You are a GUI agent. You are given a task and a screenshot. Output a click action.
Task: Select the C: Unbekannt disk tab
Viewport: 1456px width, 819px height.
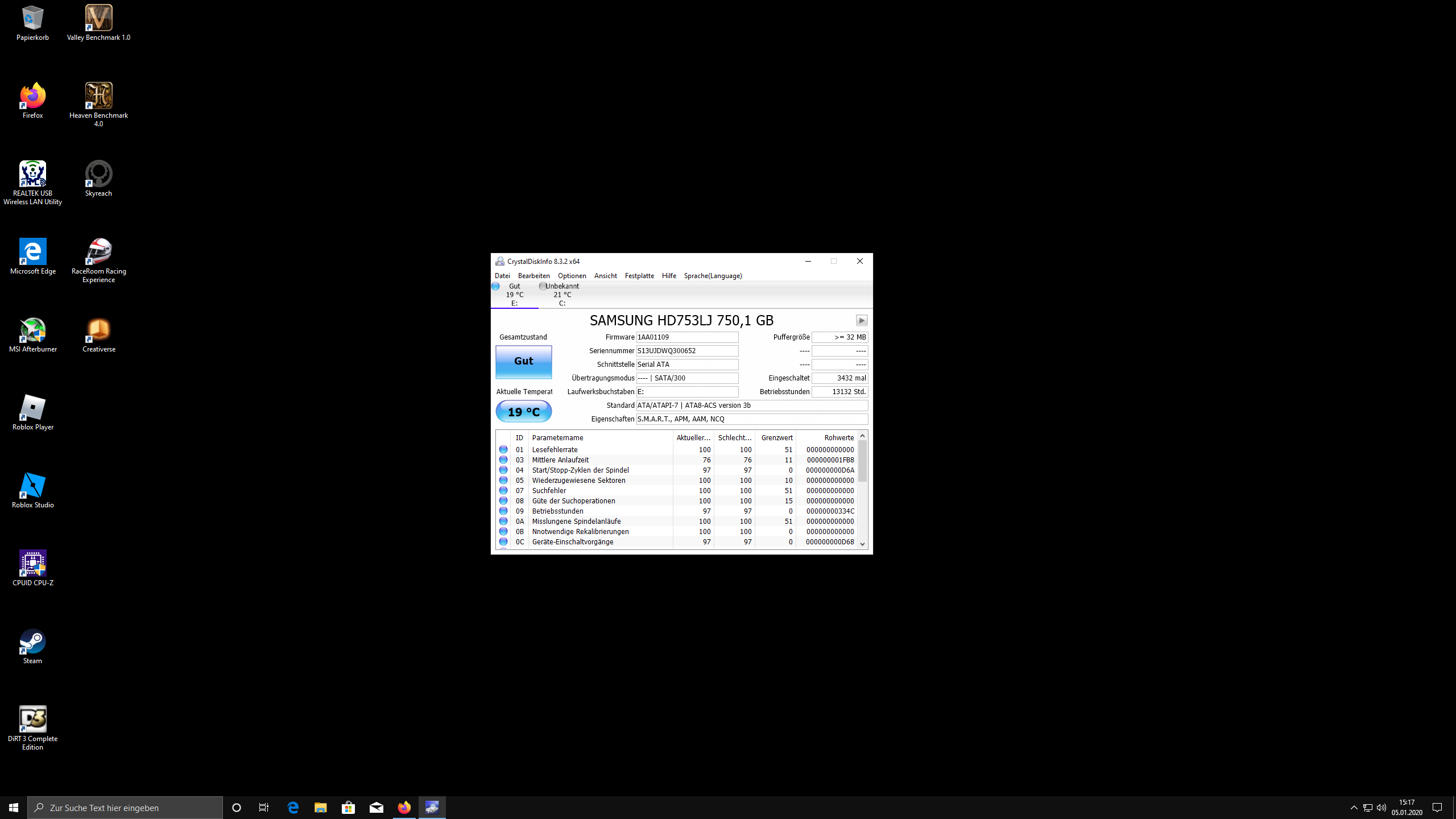[562, 295]
